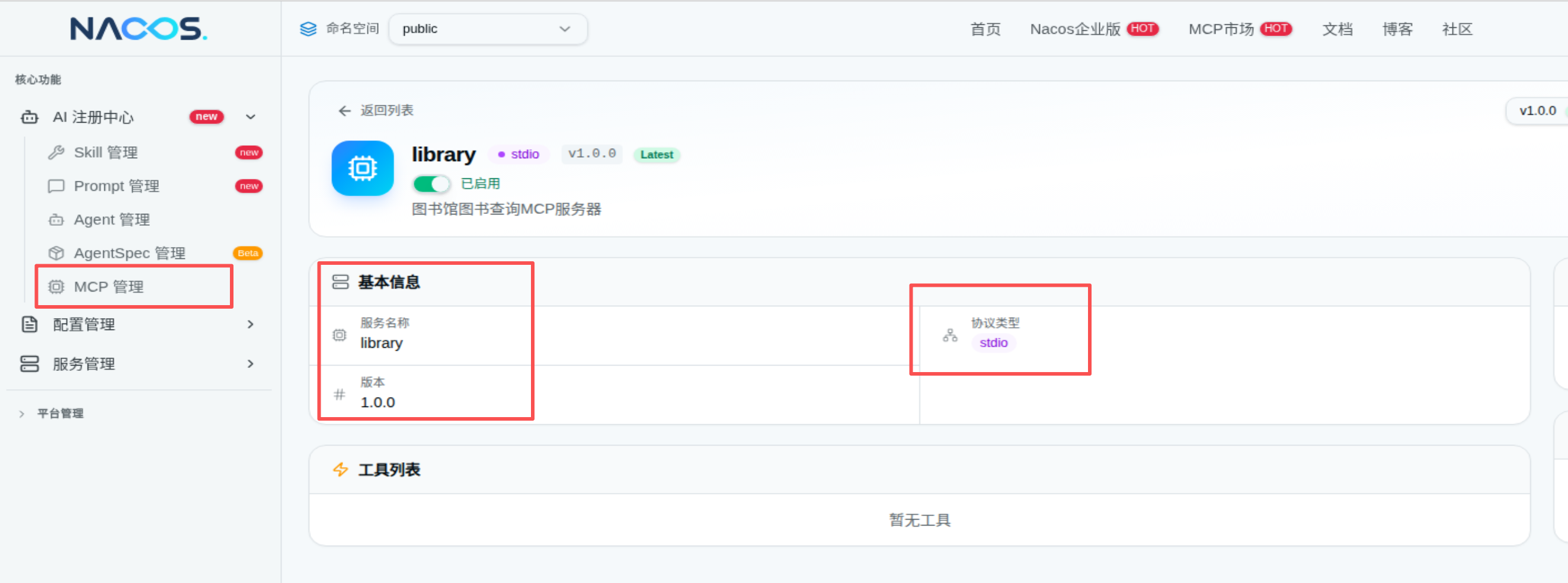Open the 文档 link
Screen dimensions: 1568x583
coord(1337,28)
